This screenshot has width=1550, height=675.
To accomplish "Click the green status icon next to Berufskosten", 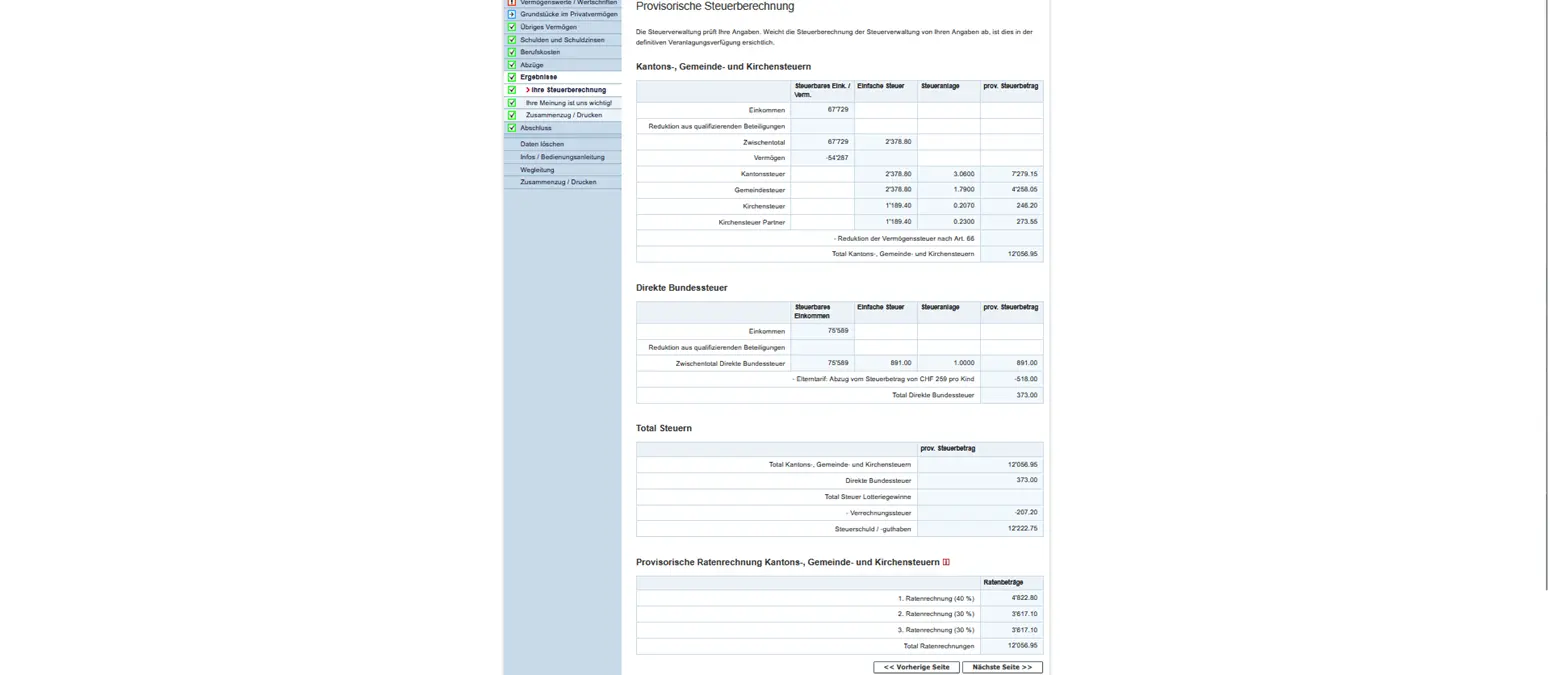I will click(x=512, y=52).
